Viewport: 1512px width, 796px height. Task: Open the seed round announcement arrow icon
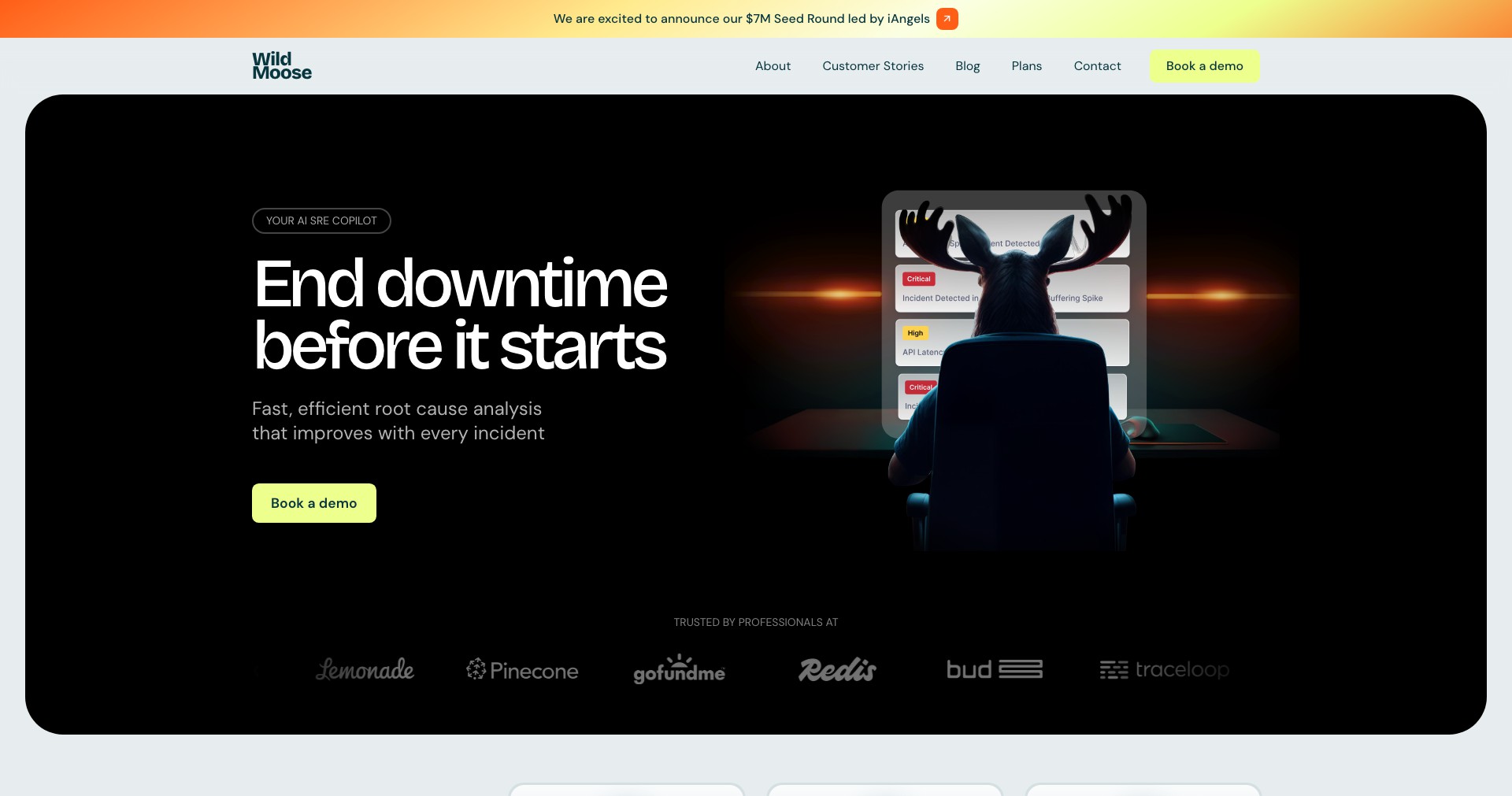947,19
